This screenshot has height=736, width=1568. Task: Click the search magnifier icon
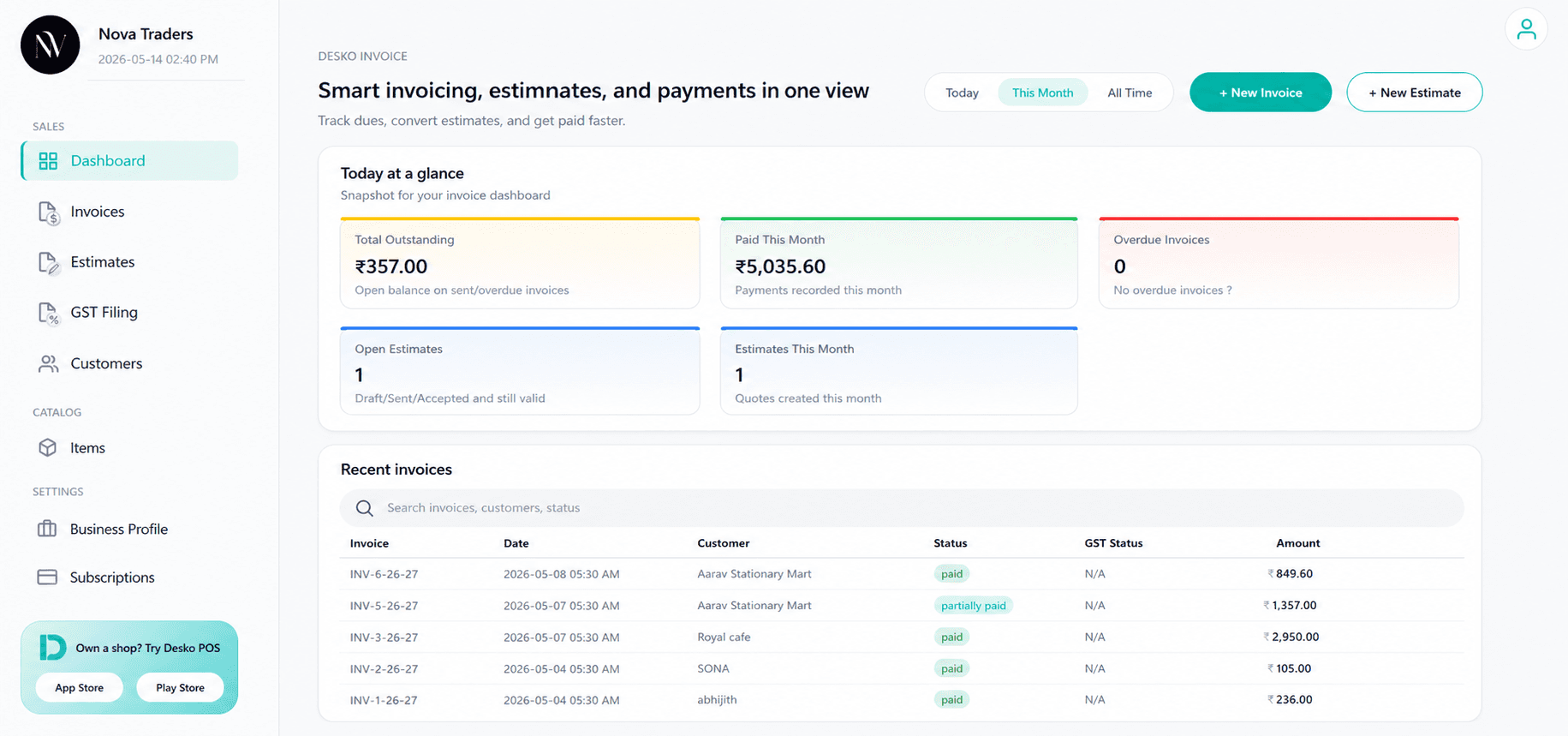point(364,508)
